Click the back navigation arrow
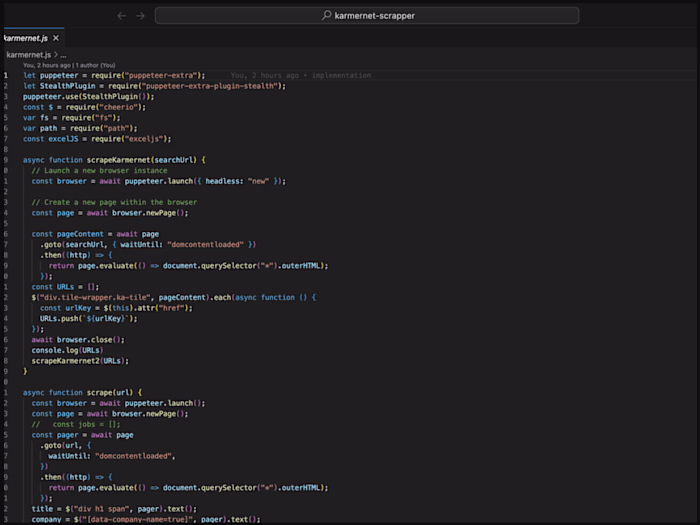This screenshot has width=700, height=525. click(x=122, y=16)
